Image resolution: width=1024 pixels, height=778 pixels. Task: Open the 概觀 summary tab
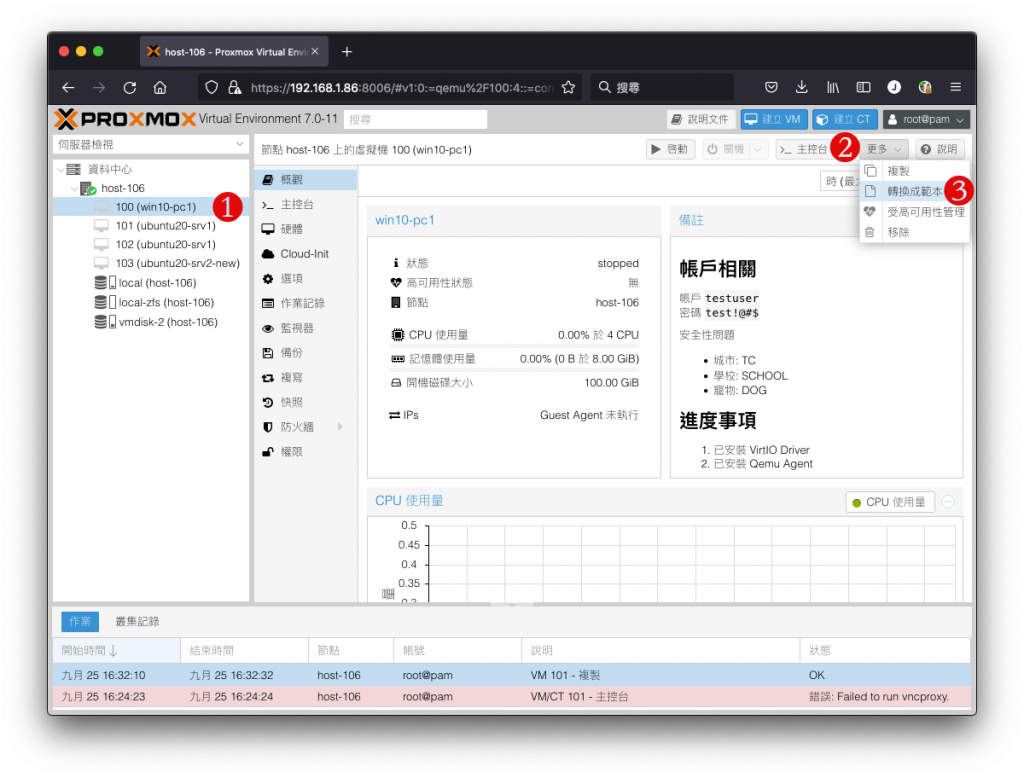pos(305,180)
